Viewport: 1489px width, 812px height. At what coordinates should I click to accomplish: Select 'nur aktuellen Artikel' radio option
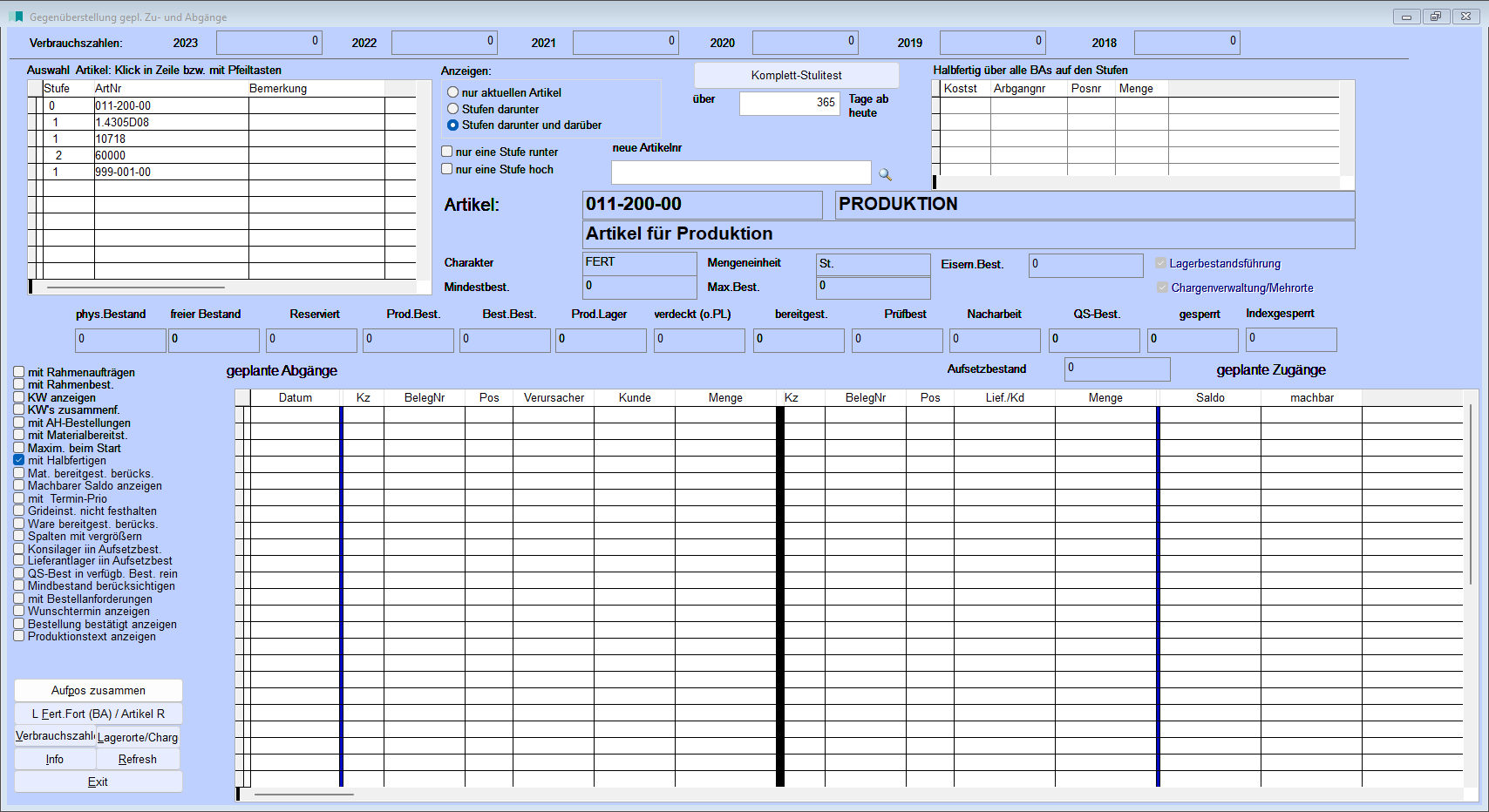pyautogui.click(x=453, y=92)
